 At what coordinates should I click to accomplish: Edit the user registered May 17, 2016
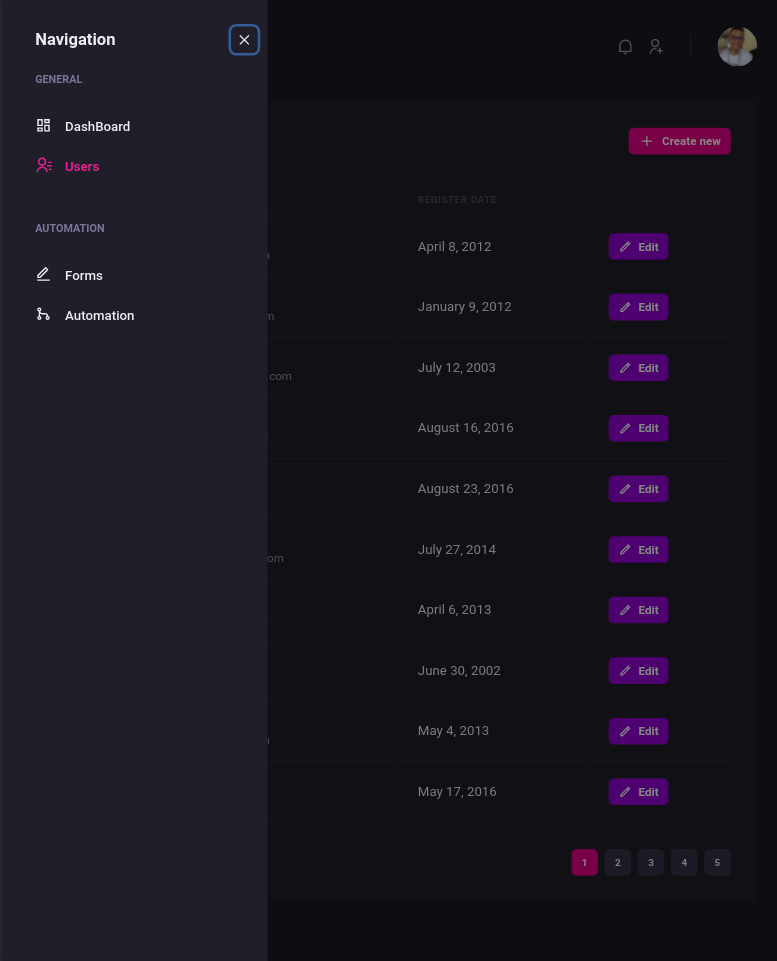coord(638,791)
